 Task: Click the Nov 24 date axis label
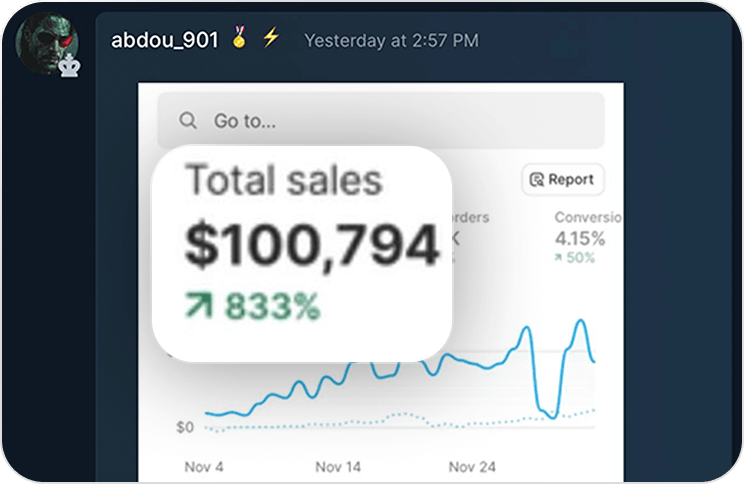pos(471,466)
